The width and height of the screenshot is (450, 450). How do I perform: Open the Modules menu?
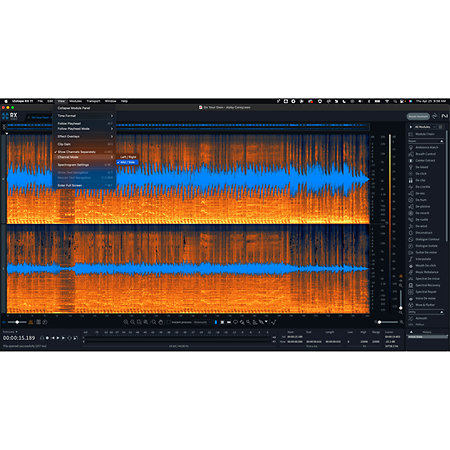pyautogui.click(x=75, y=101)
